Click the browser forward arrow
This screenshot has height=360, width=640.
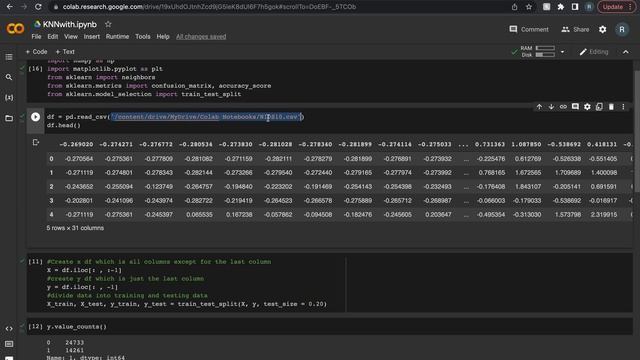(24, 7)
